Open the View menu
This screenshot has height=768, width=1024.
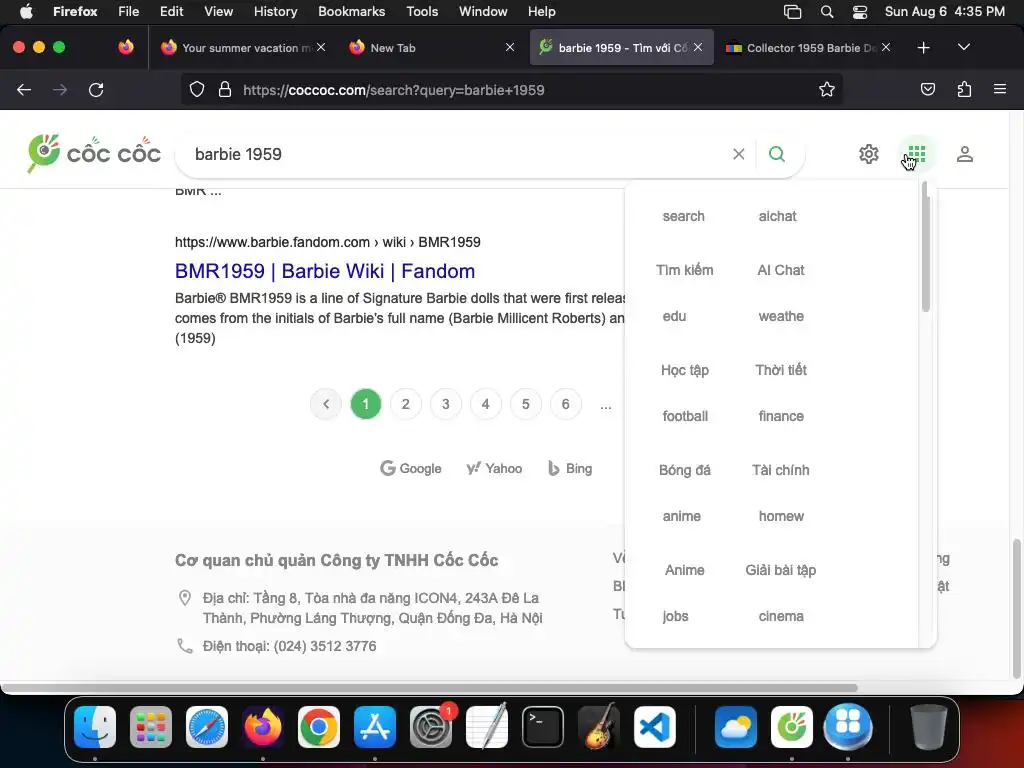click(x=218, y=12)
